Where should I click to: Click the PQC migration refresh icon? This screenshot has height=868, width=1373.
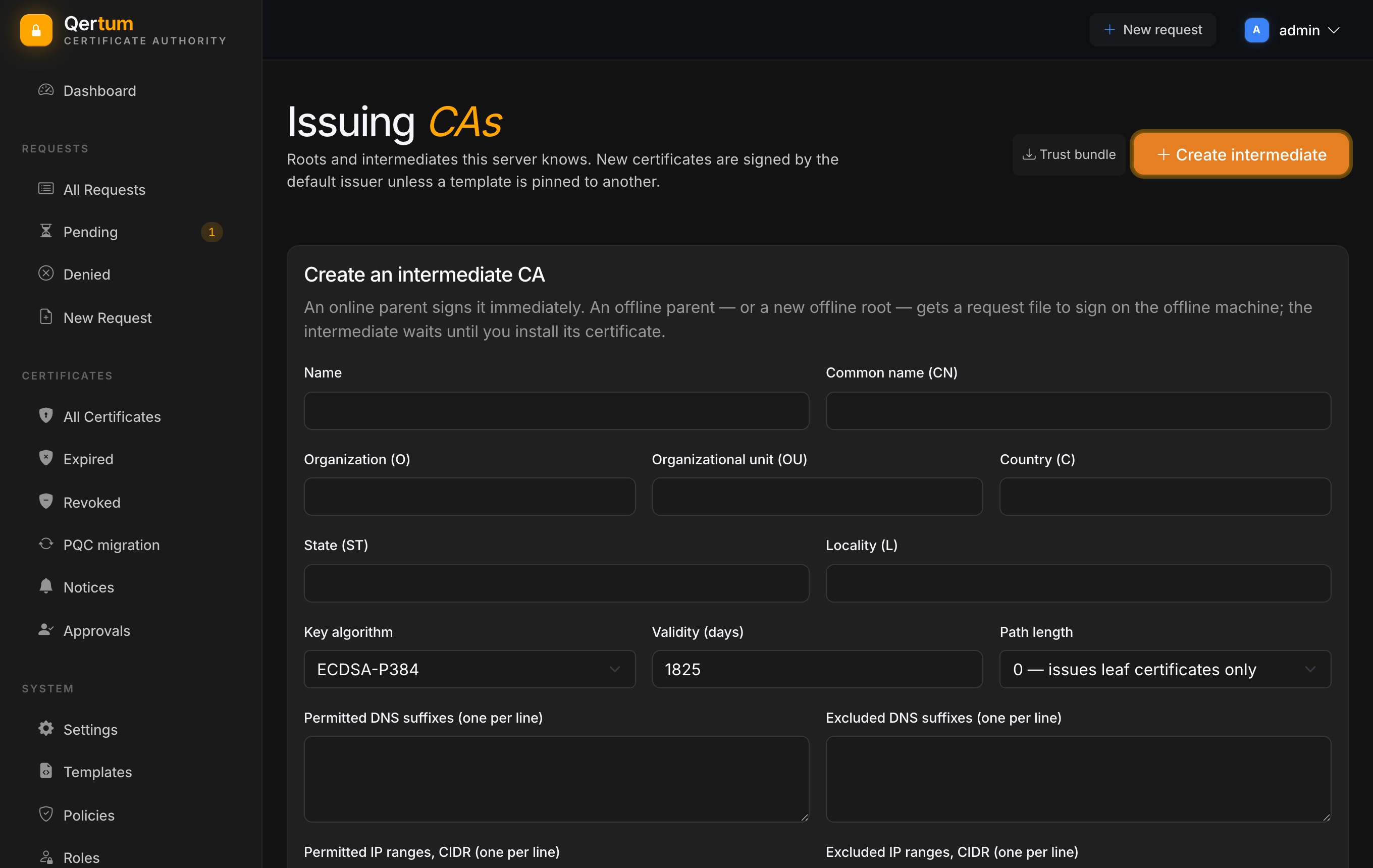[45, 545]
